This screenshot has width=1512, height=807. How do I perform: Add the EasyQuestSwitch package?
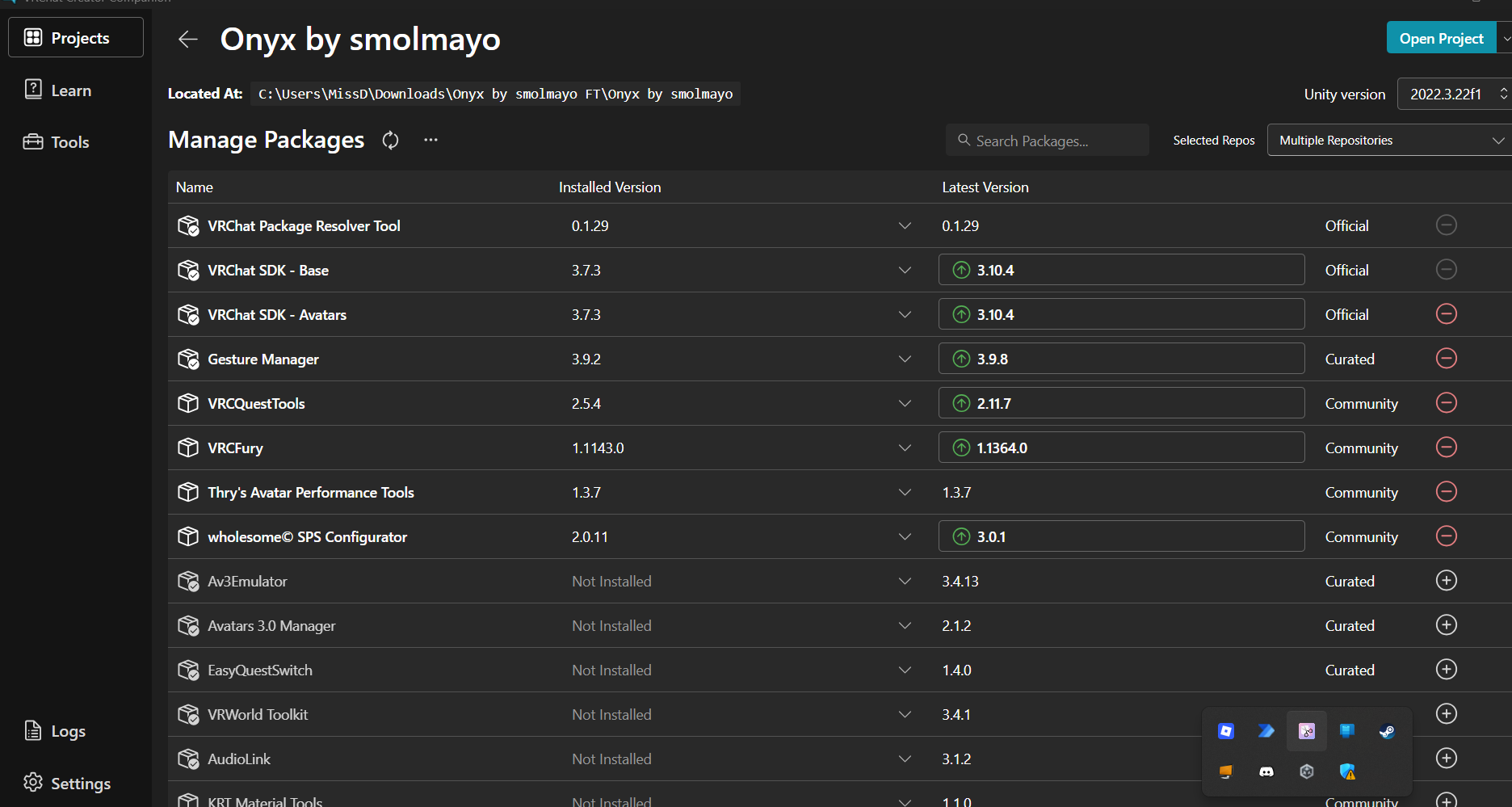(1447, 669)
